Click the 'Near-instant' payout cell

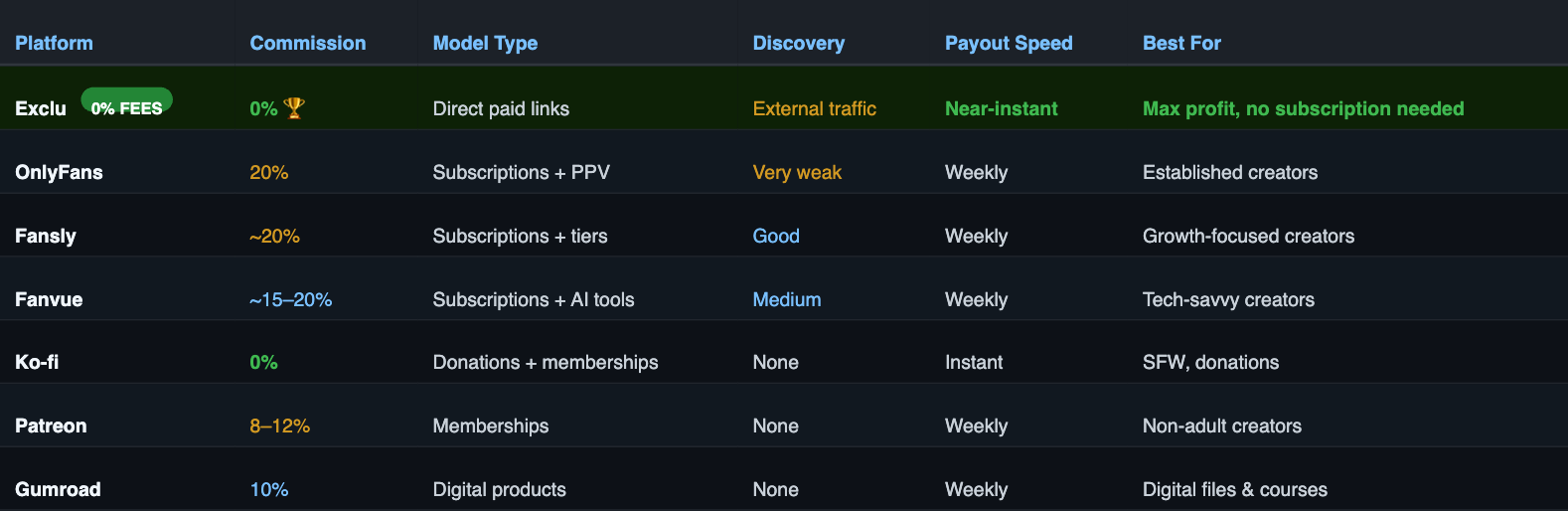(1001, 108)
